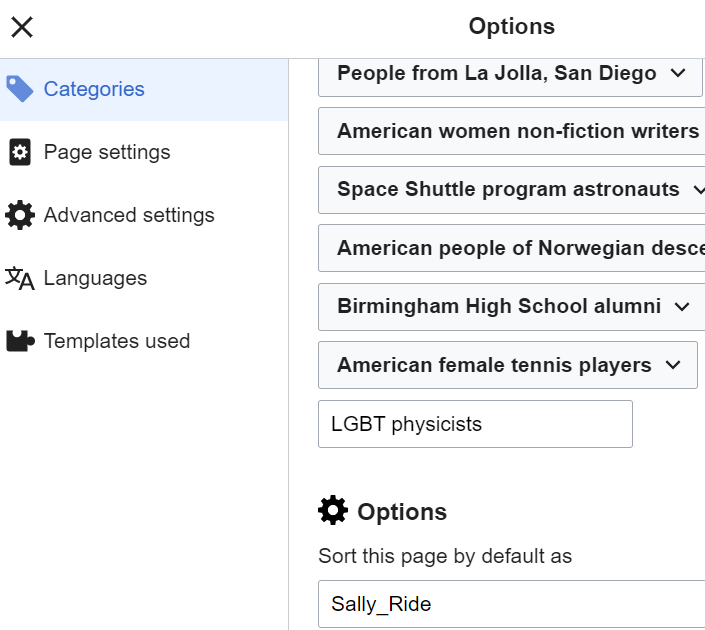Expand American female tennis players chevron

[673, 365]
